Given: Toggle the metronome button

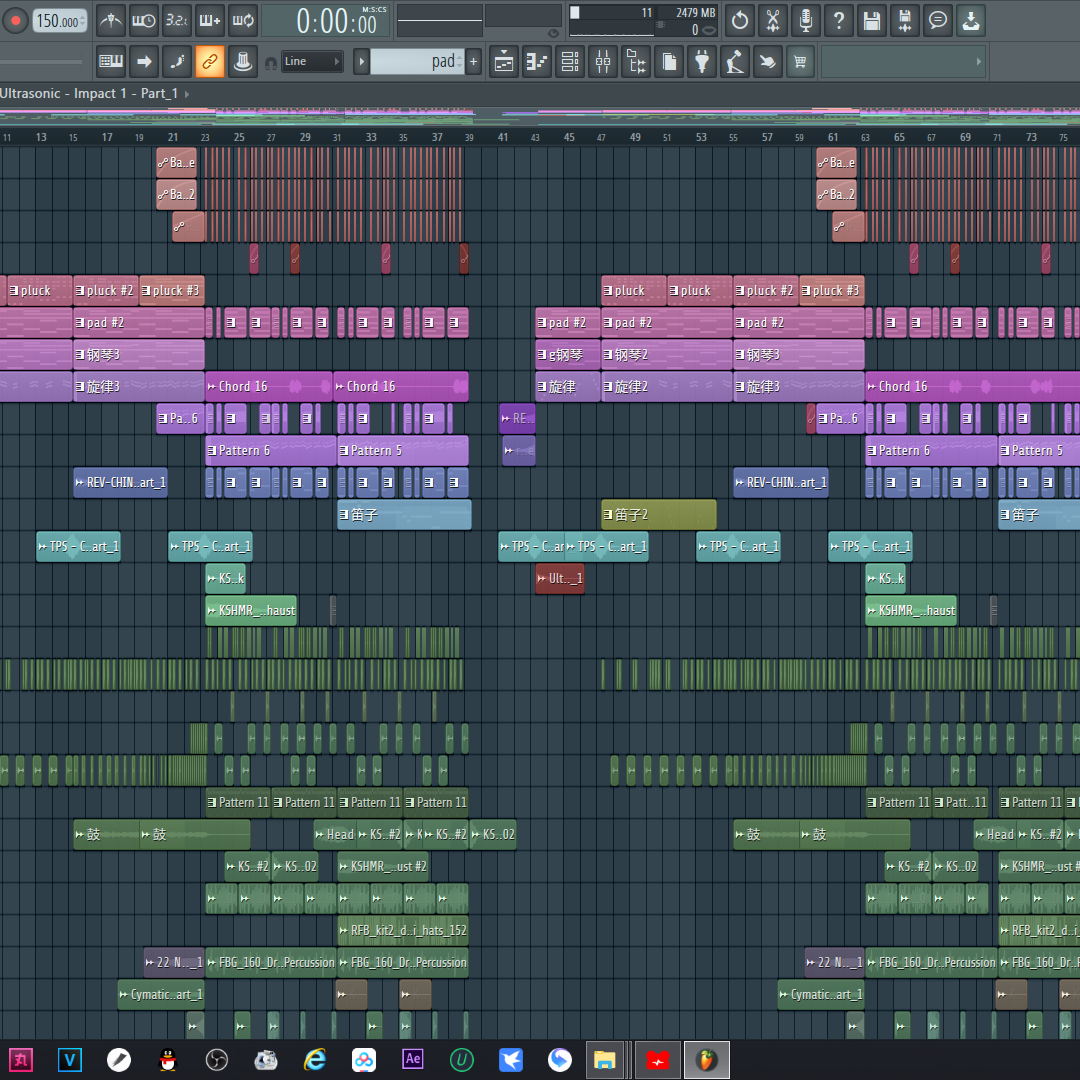Looking at the screenshot, I should pos(111,20).
